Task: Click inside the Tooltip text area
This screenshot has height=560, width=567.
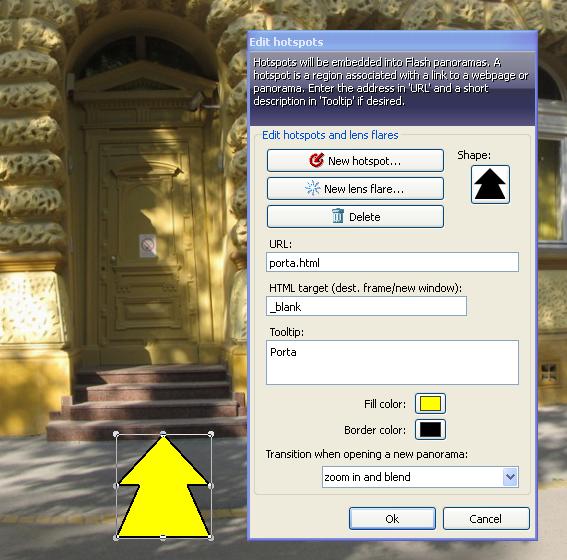Action: (392, 362)
